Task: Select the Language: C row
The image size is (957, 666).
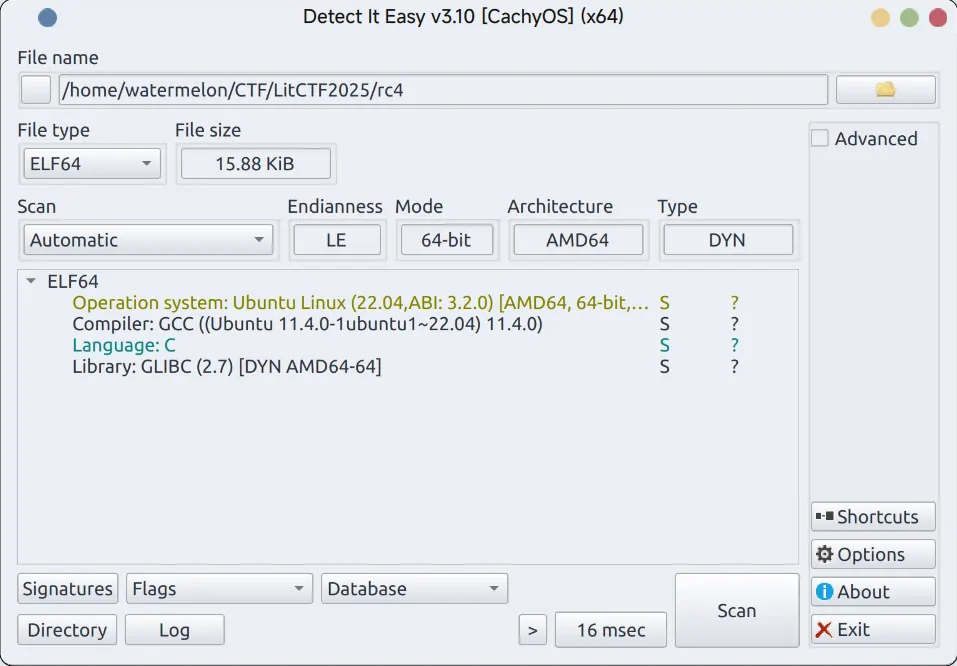Action: [408, 345]
